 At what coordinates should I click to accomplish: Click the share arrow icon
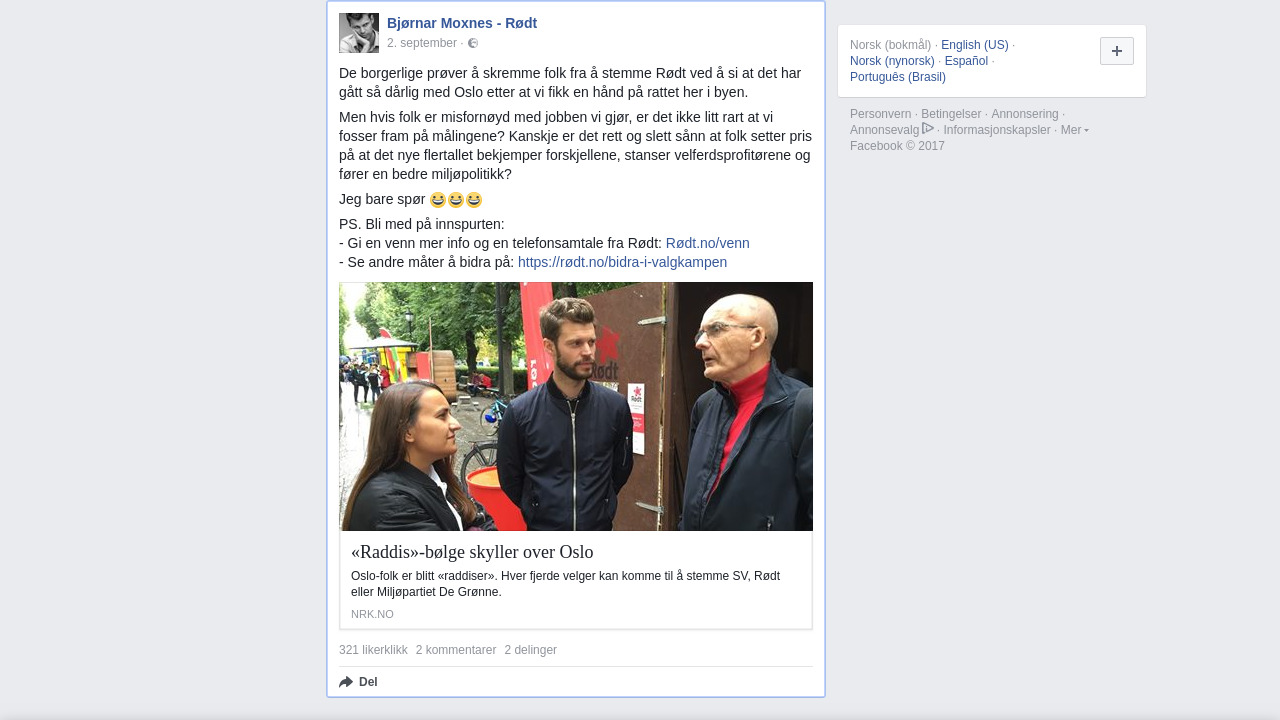[x=346, y=682]
